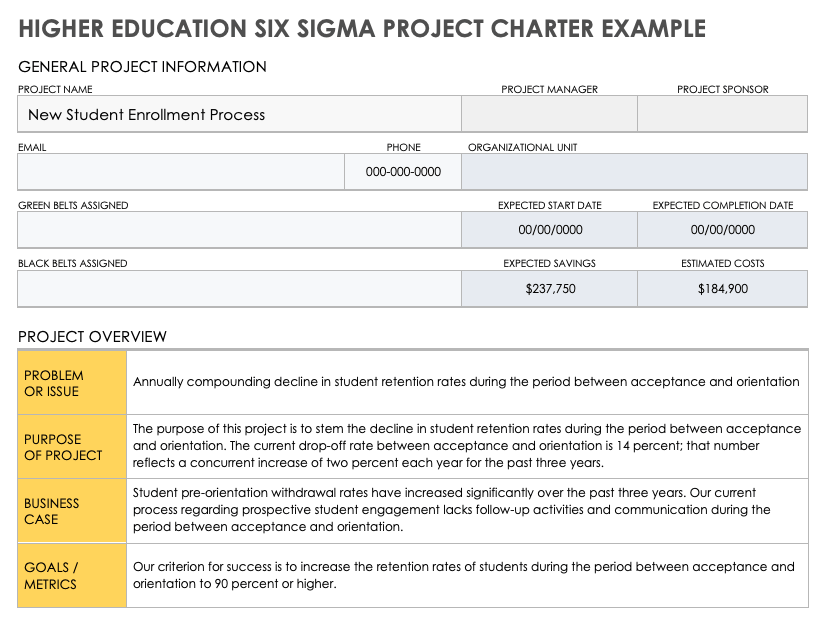This screenshot has width=828, height=638.
Task: Click the problem description about retention decline
Action: [x=466, y=381]
